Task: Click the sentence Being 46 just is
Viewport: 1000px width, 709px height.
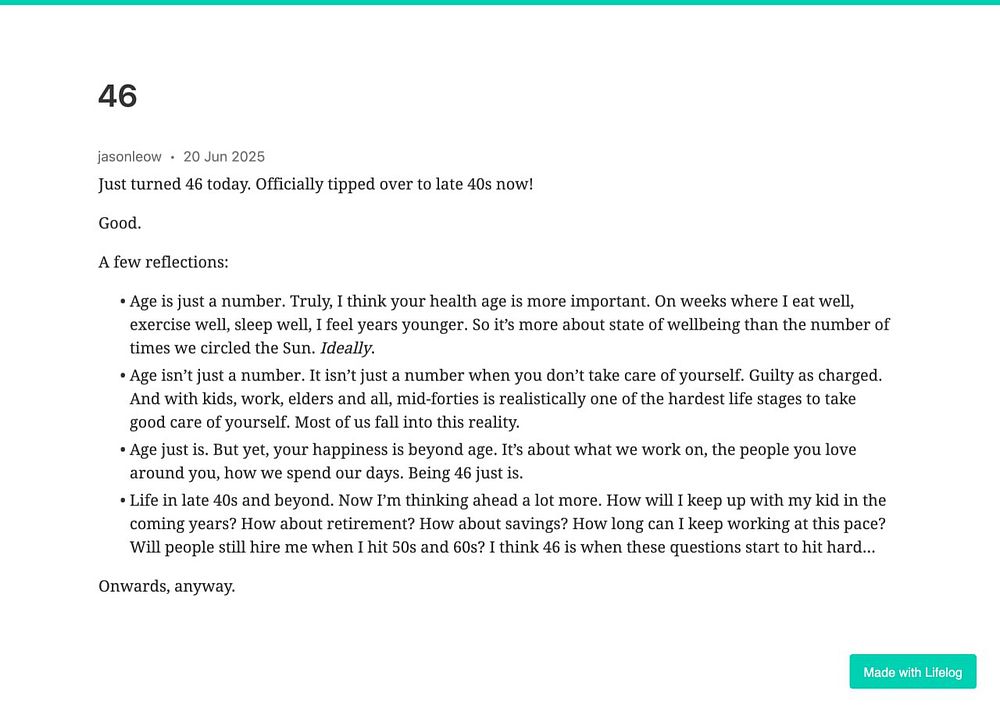Action: click(466, 473)
